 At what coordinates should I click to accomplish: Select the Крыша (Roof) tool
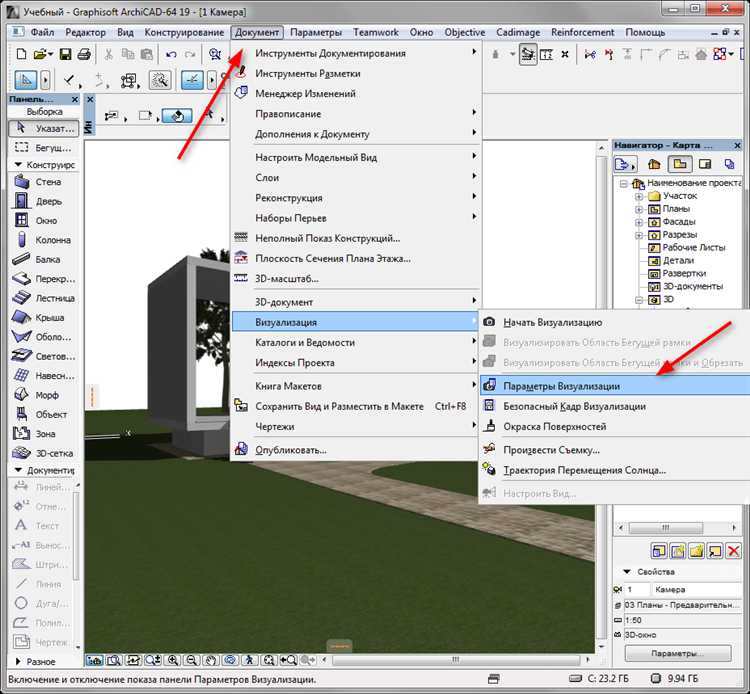coord(40,317)
